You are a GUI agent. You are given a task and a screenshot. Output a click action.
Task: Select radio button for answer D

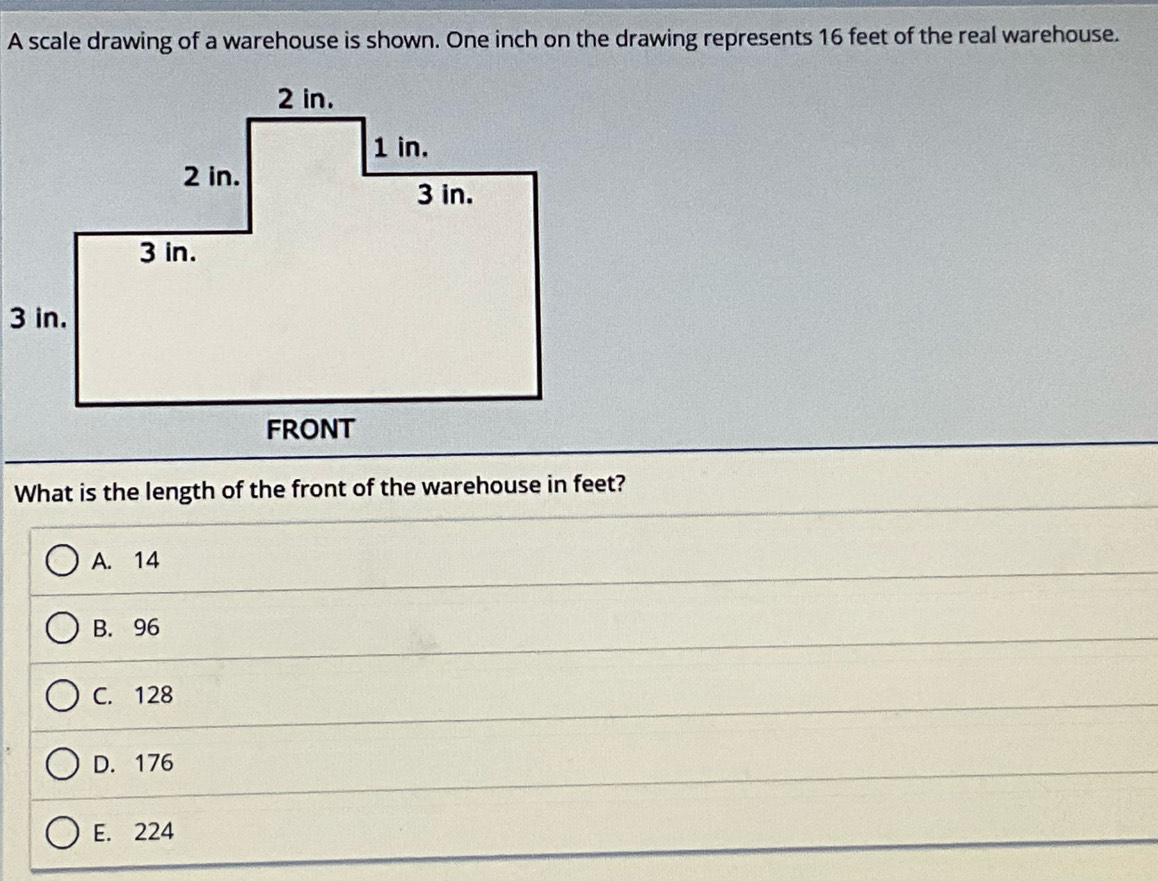61,764
